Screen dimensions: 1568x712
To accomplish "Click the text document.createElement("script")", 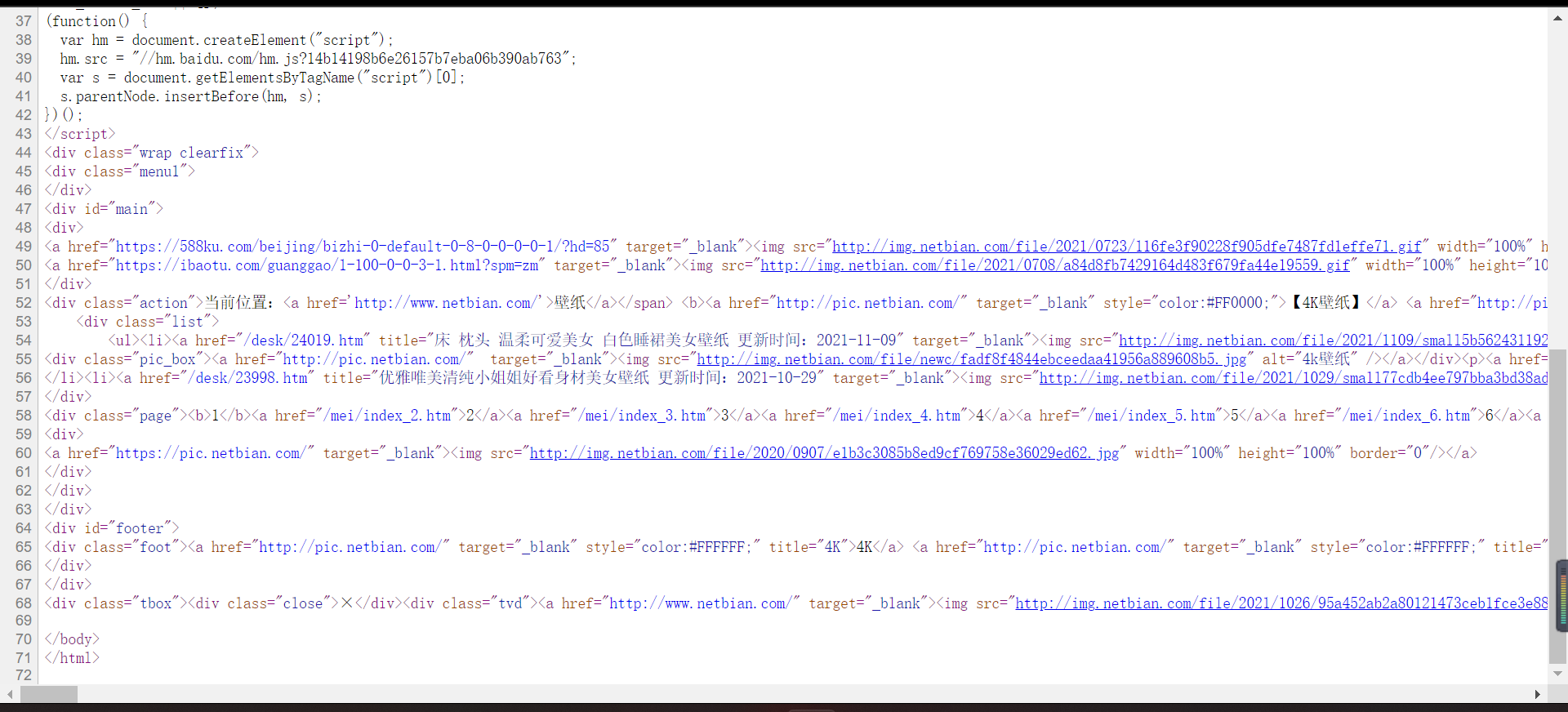I will click(258, 40).
